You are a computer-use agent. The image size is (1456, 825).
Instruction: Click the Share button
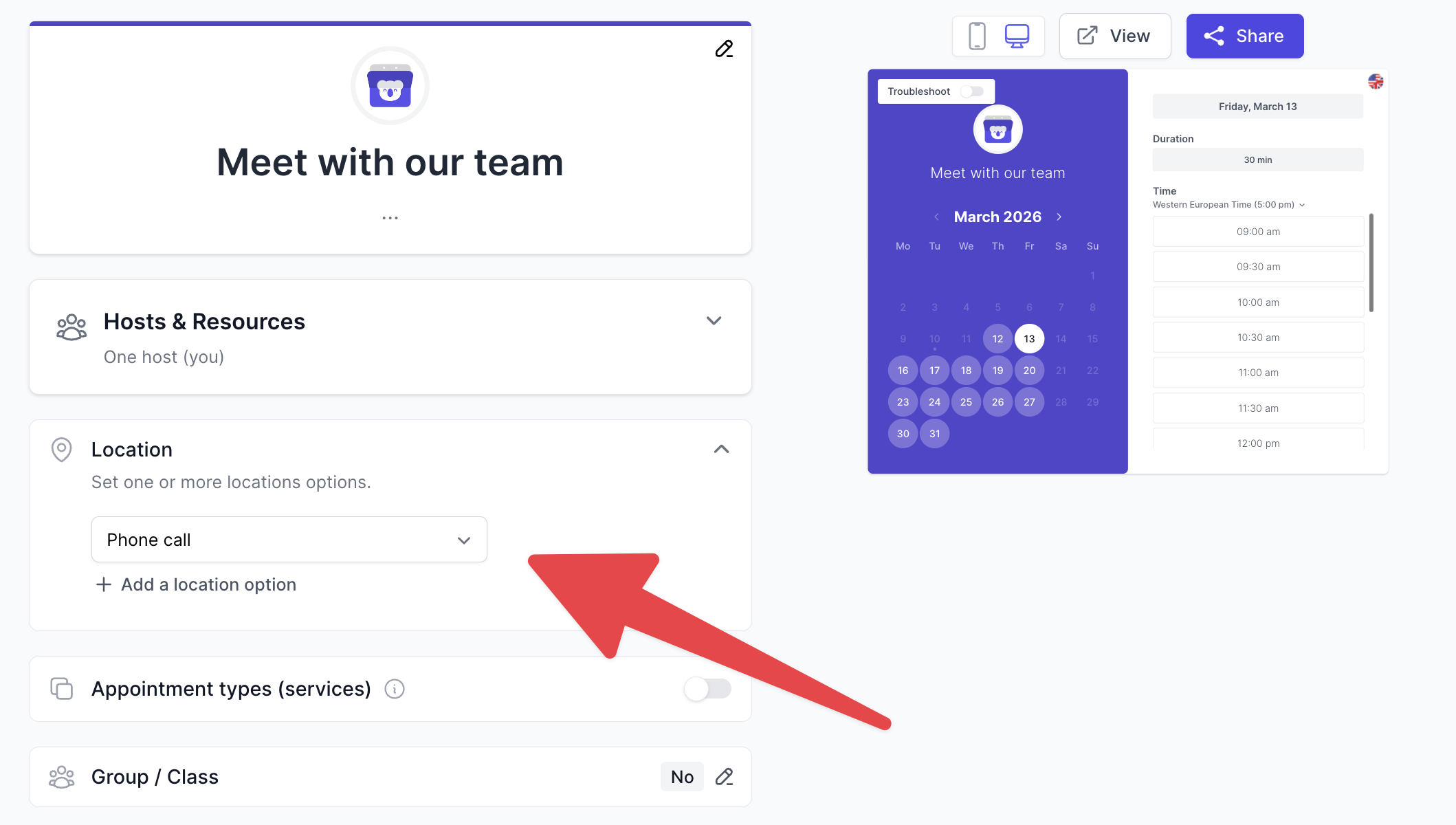[x=1245, y=36]
